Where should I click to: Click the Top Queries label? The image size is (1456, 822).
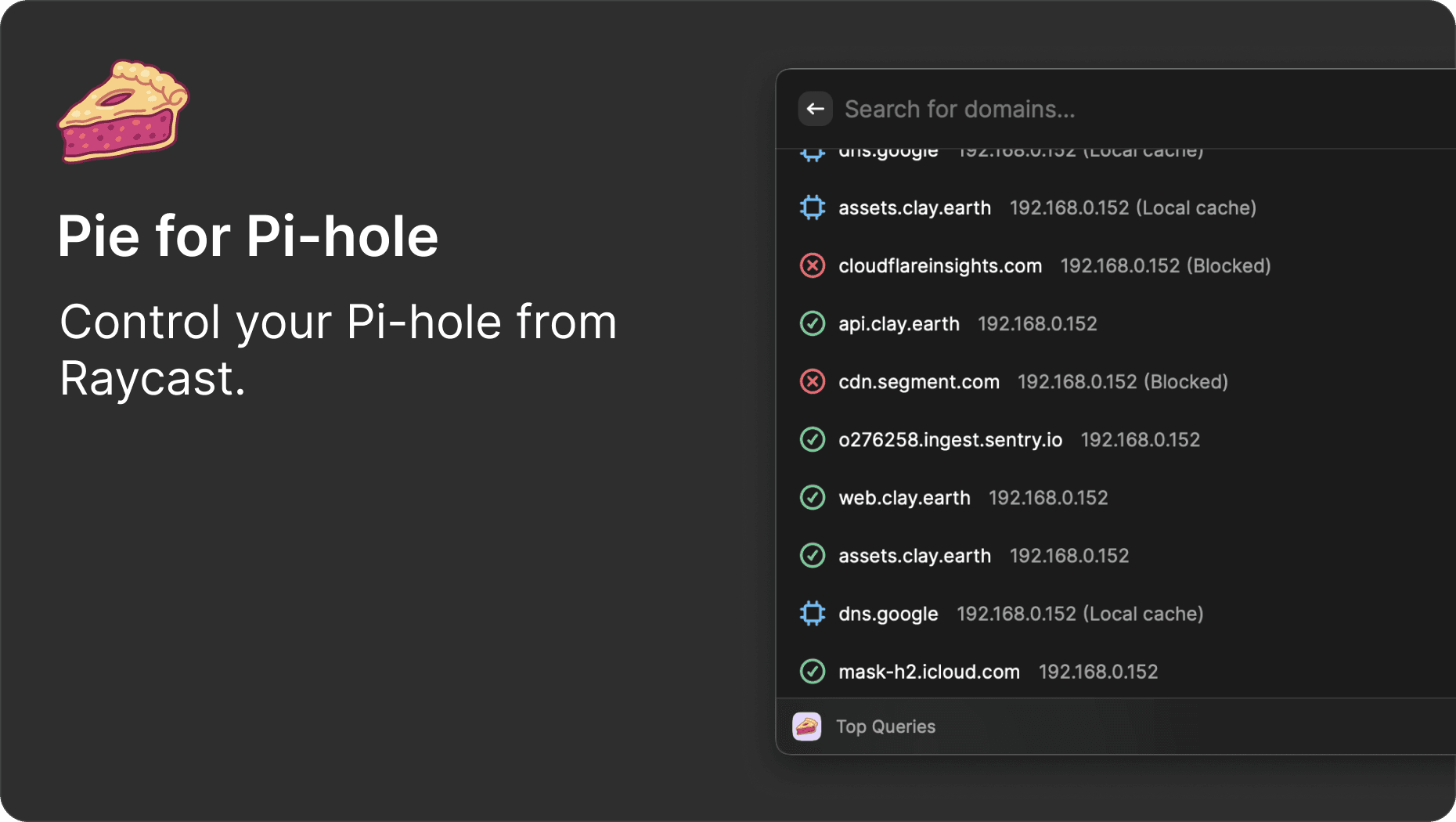885,726
